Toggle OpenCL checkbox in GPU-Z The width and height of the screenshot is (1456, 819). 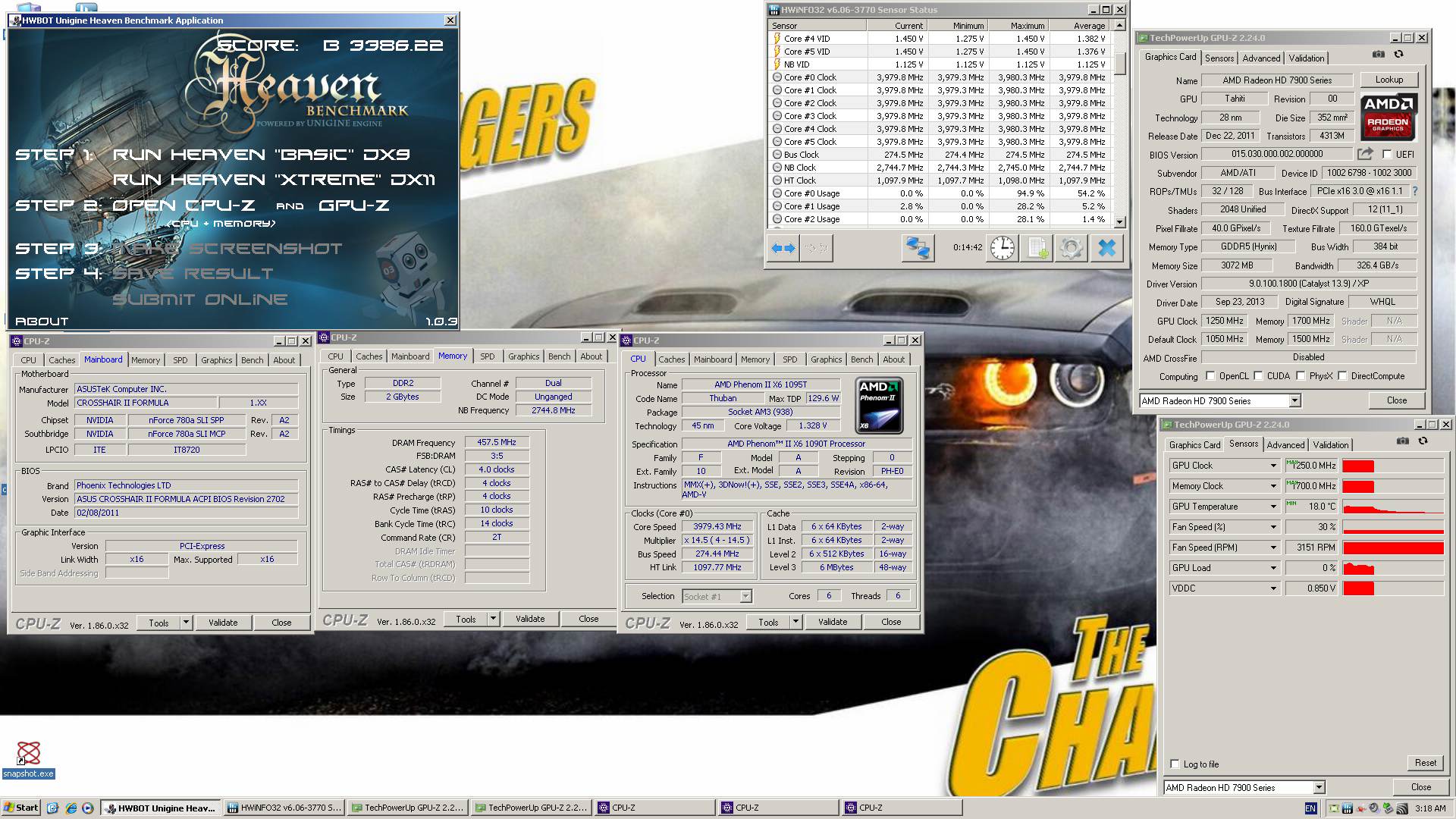pyautogui.click(x=1210, y=376)
